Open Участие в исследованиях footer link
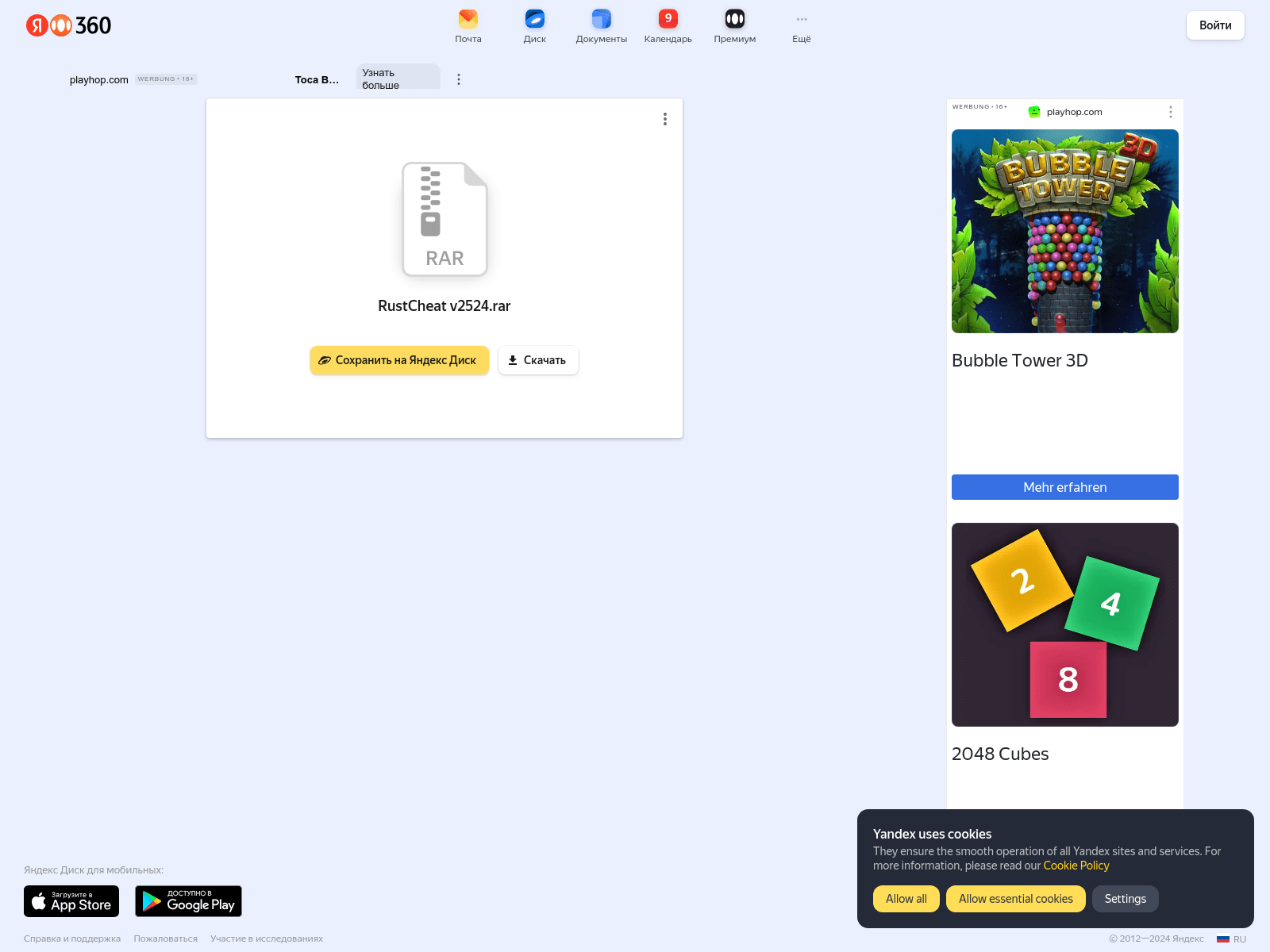This screenshot has height=952, width=1270. coord(267,939)
